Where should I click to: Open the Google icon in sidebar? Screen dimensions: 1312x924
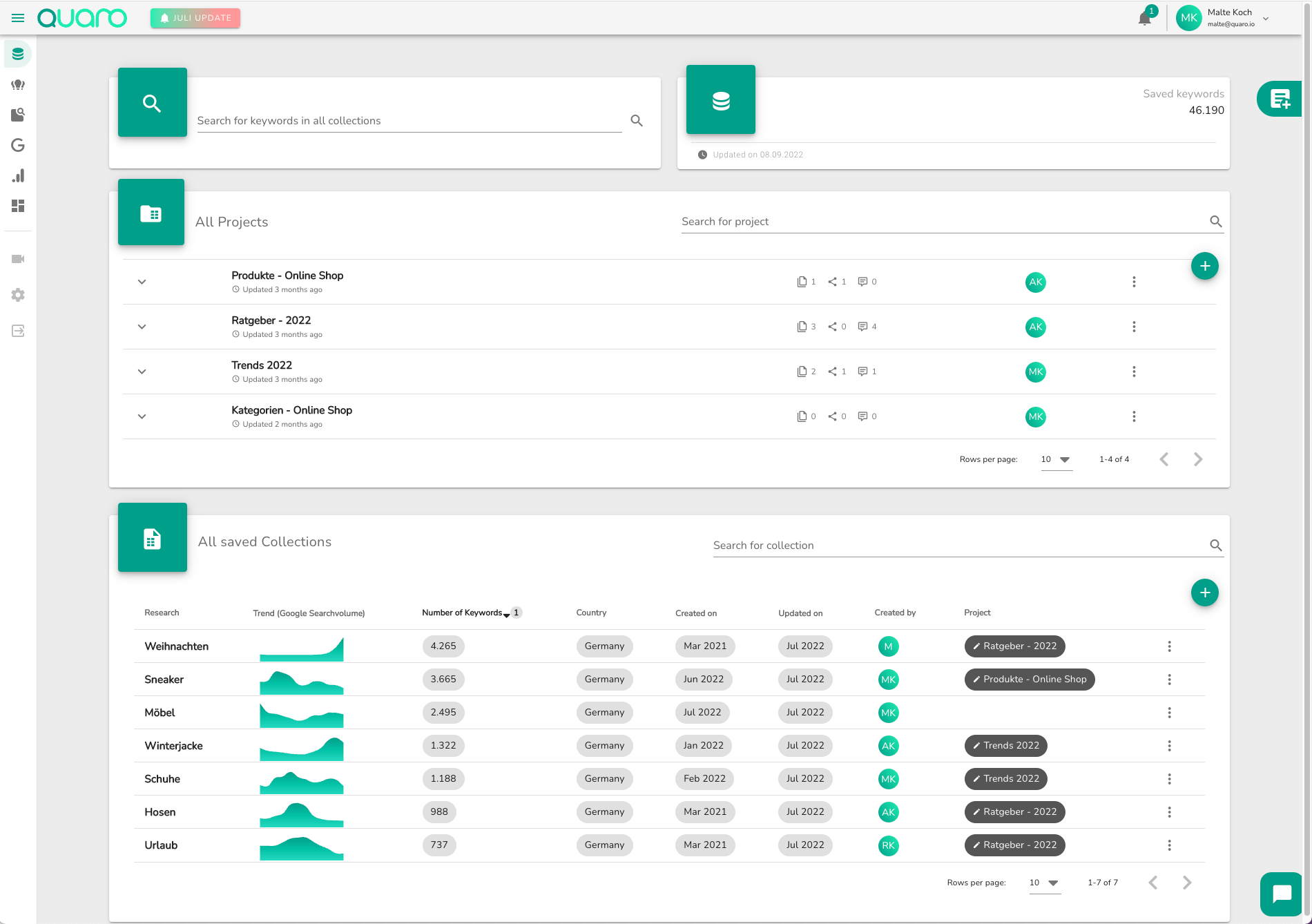(18, 145)
